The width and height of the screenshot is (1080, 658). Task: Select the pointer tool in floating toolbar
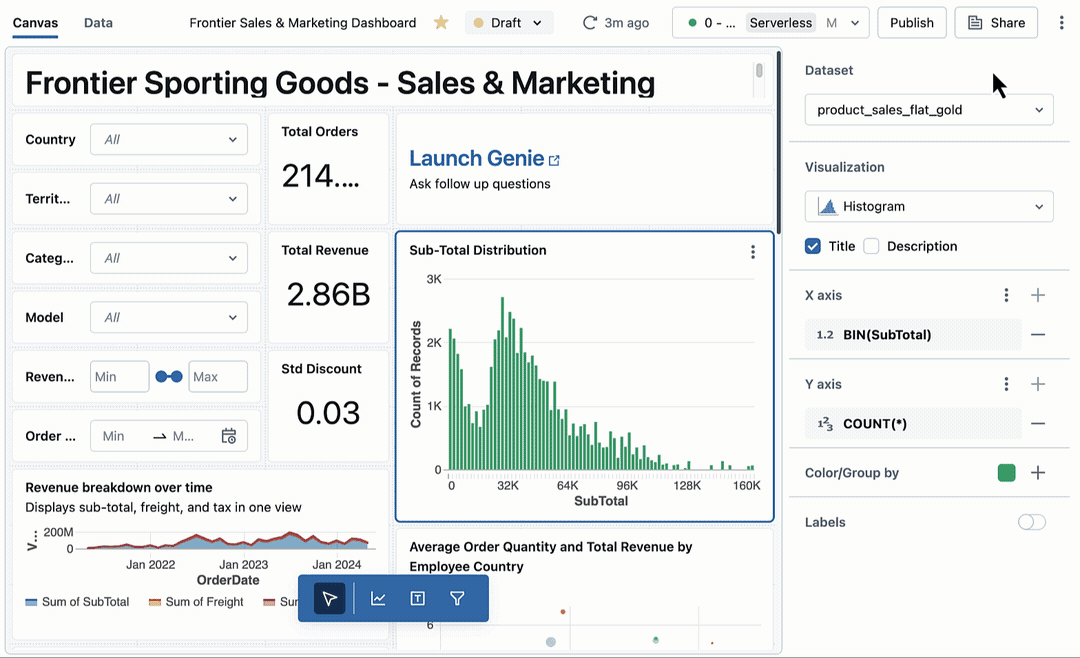pos(329,599)
